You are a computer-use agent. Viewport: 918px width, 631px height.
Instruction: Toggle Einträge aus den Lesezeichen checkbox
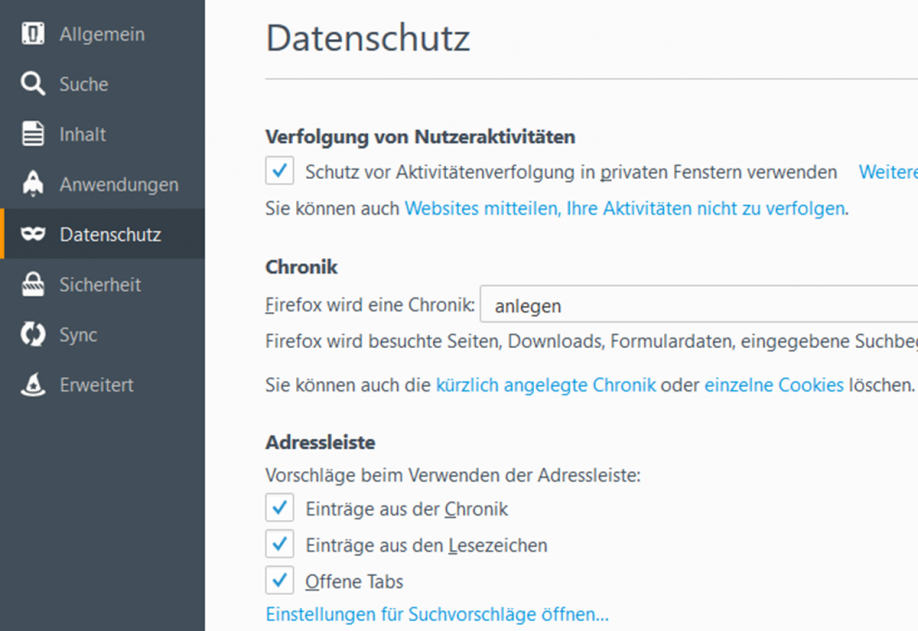point(279,545)
